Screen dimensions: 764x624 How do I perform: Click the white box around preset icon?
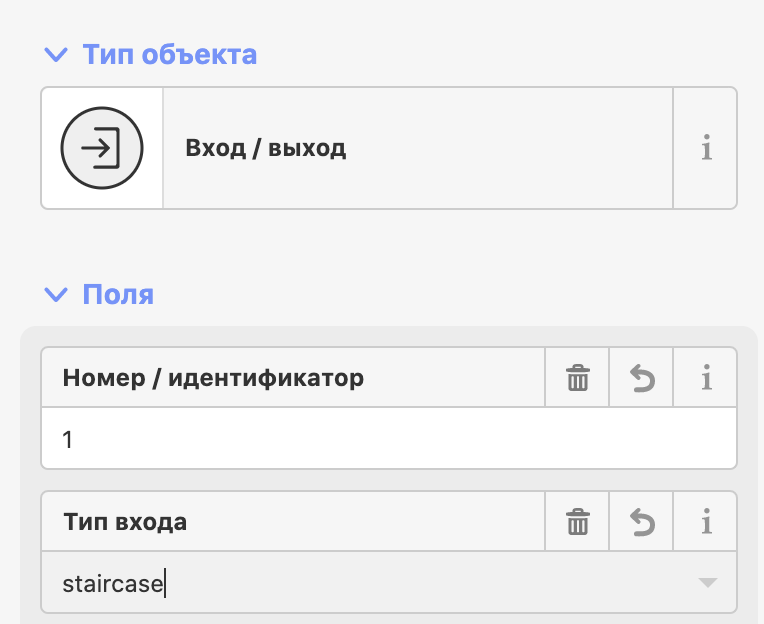[102, 148]
